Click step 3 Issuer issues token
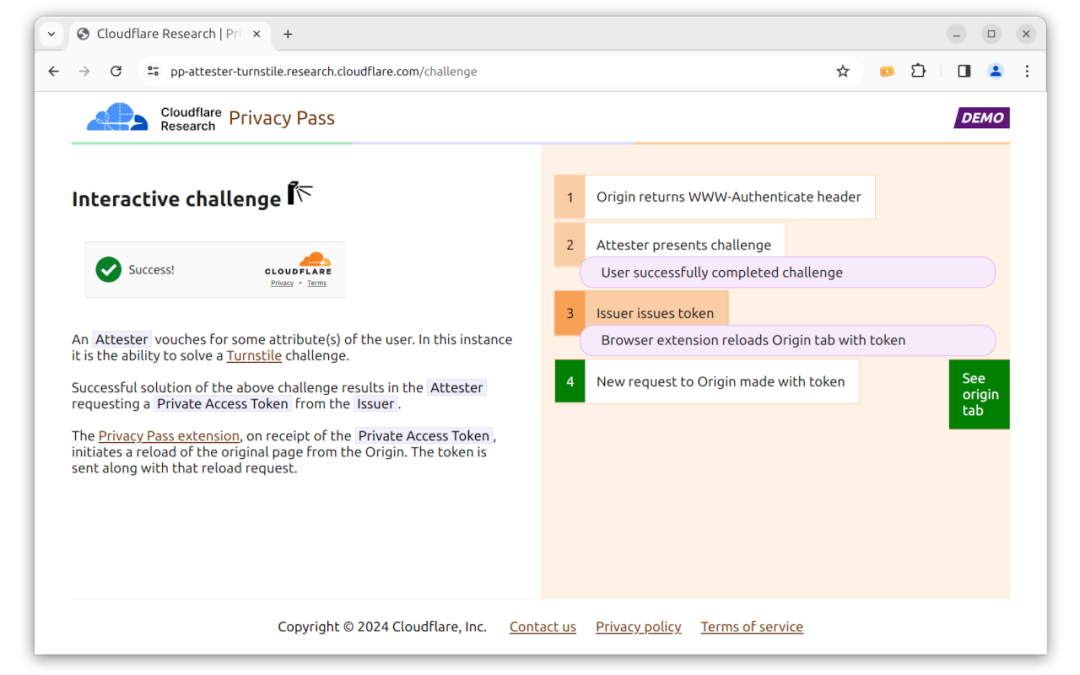This screenshot has width=1080, height=675. [641, 313]
